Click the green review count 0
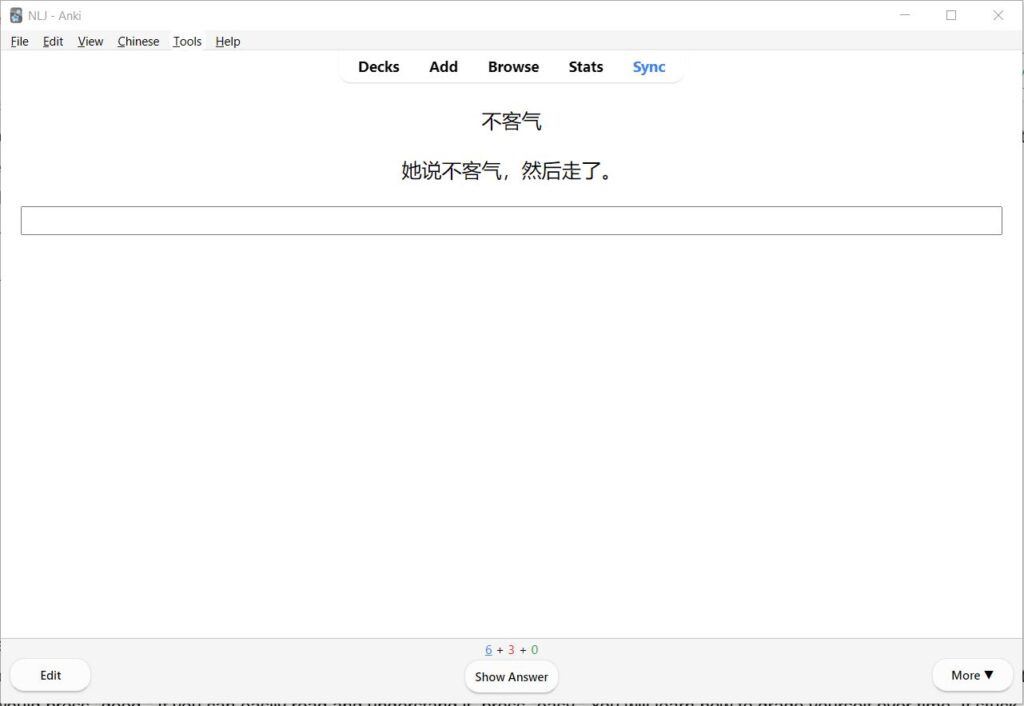 pyautogui.click(x=534, y=649)
